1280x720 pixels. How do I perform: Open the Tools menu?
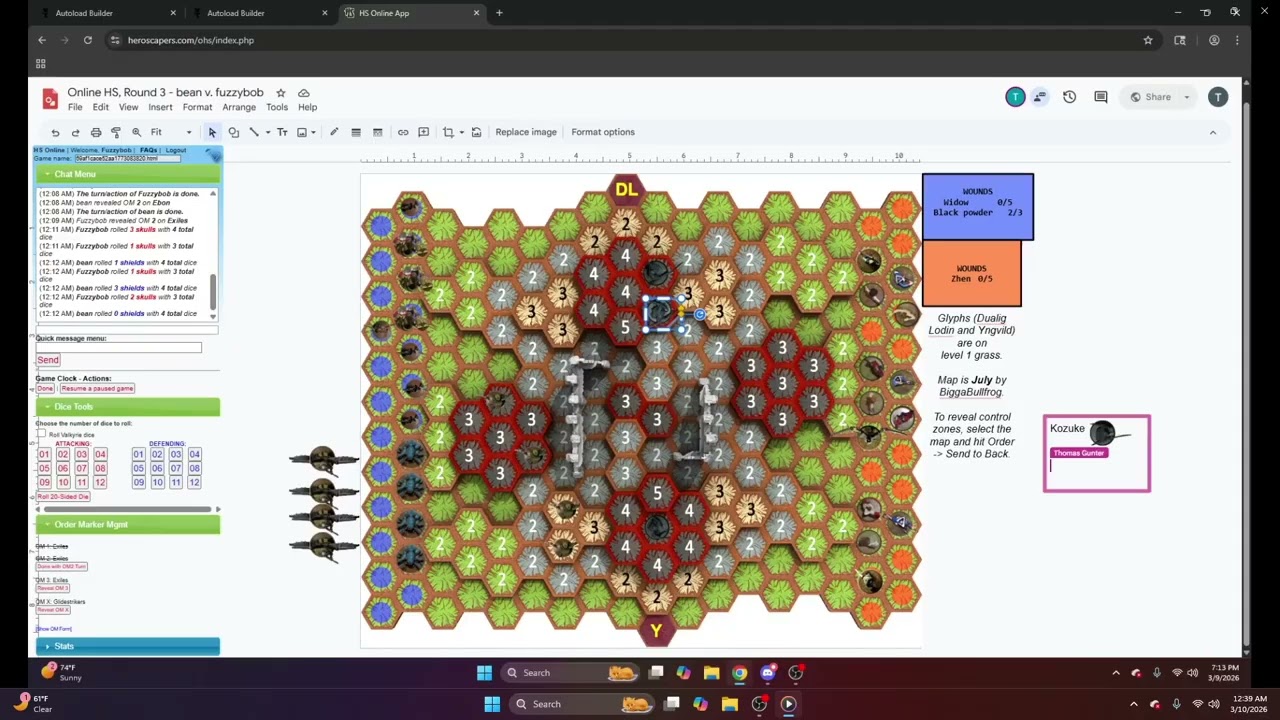click(277, 107)
